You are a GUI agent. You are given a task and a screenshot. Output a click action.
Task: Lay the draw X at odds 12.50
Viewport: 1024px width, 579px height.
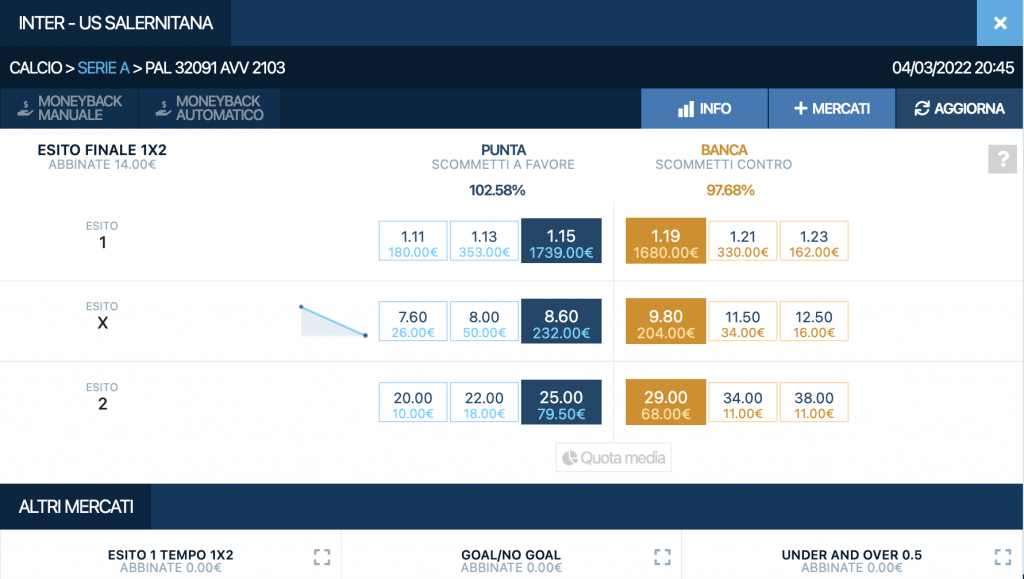pos(814,321)
